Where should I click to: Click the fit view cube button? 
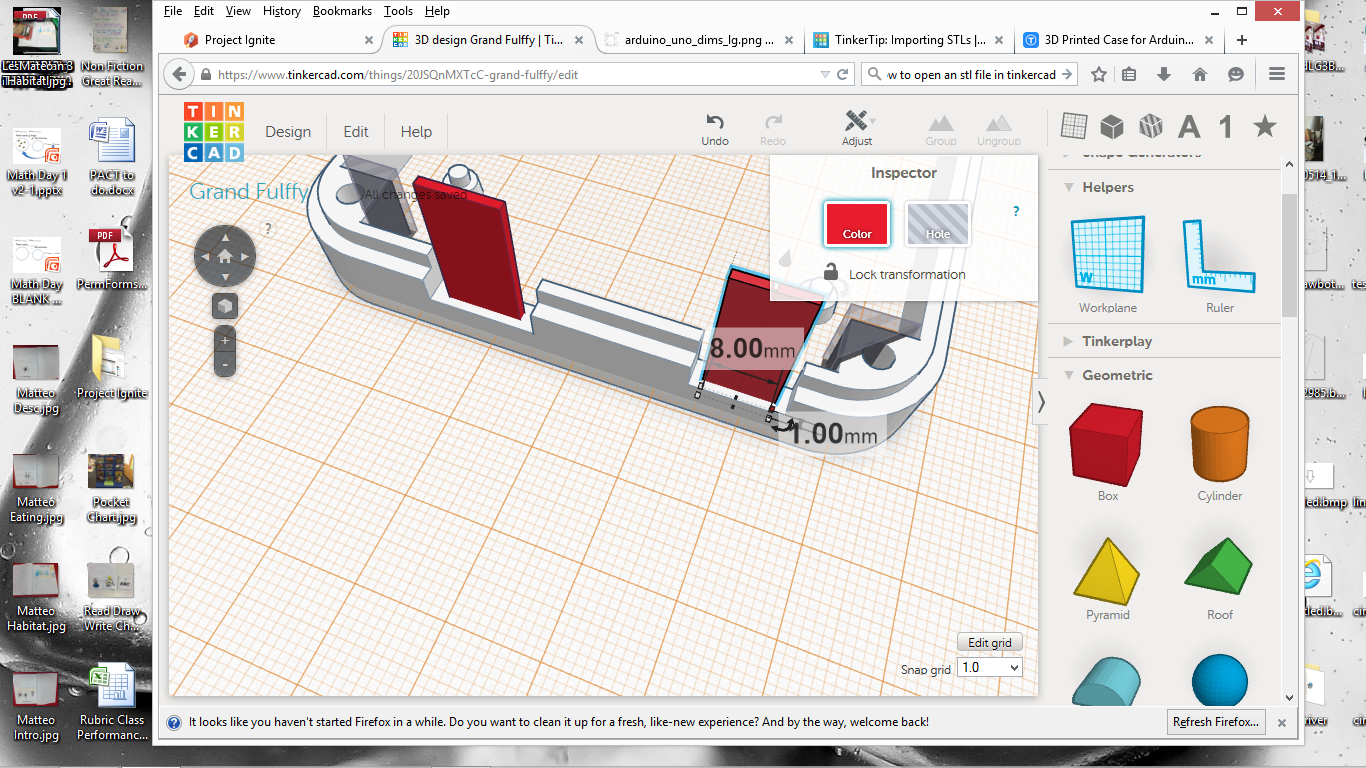coord(225,305)
